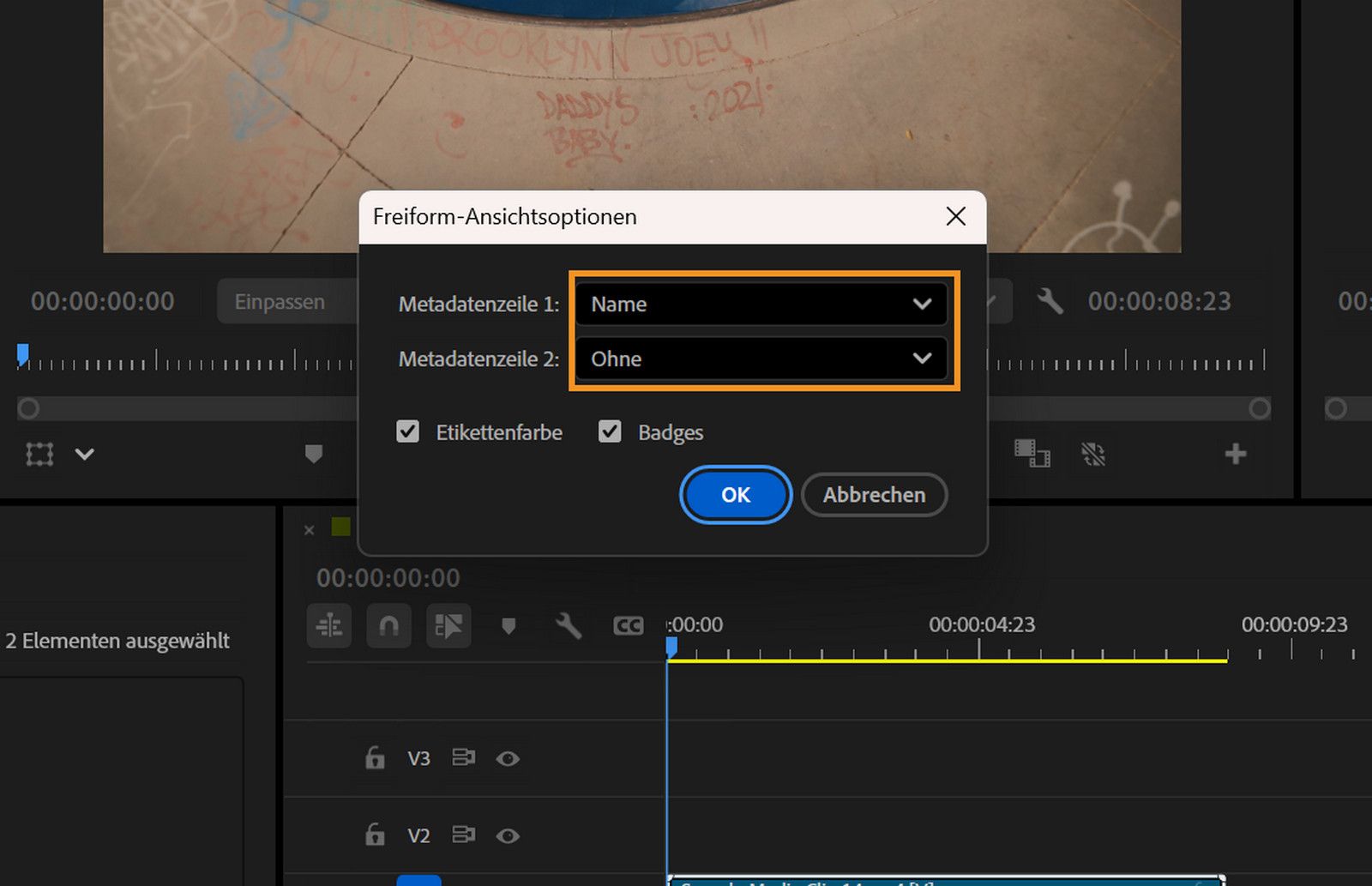1372x886 pixels.
Task: Toggle the lock on track V3
Action: 375,757
